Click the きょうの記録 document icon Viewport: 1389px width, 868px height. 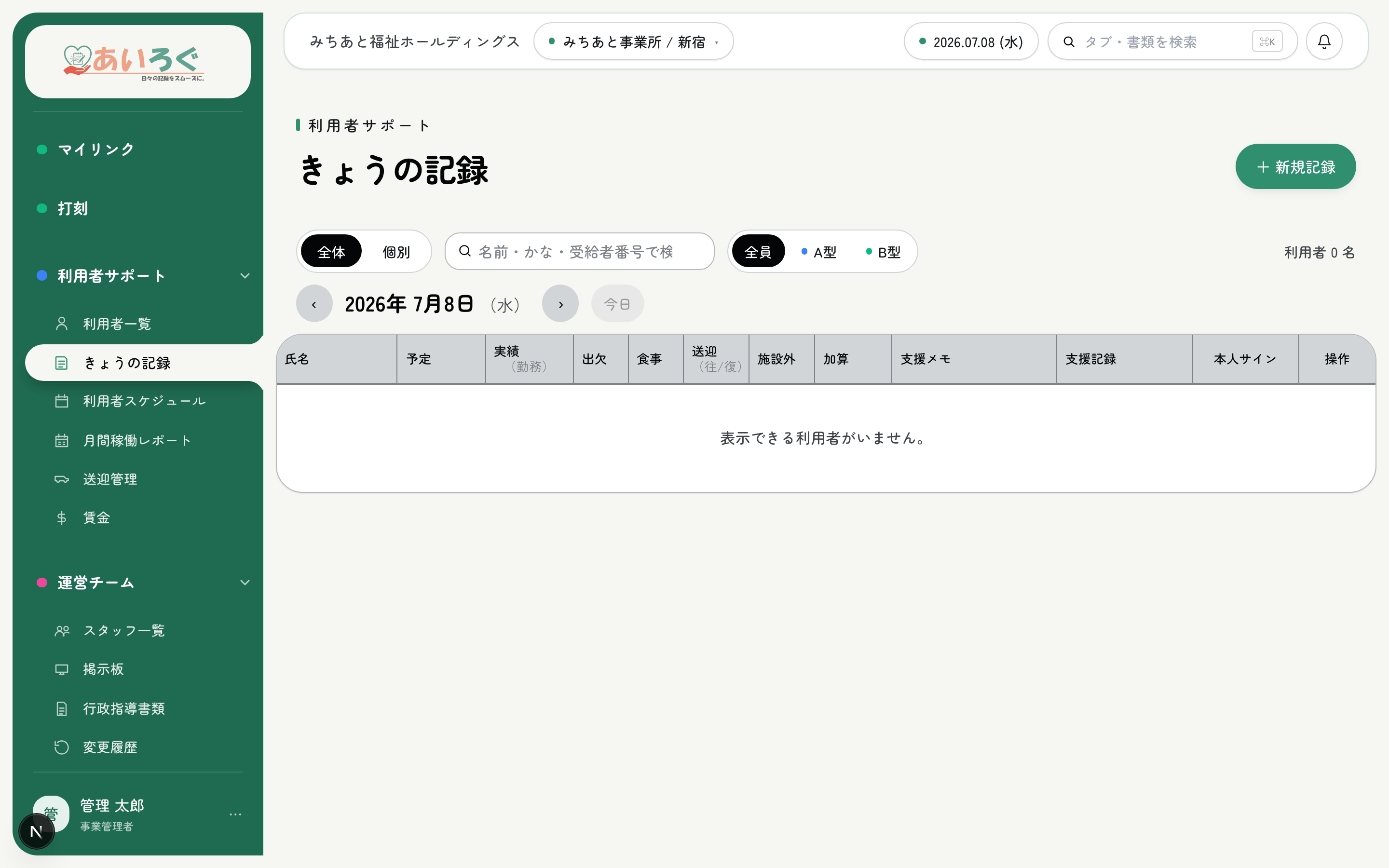click(61, 363)
